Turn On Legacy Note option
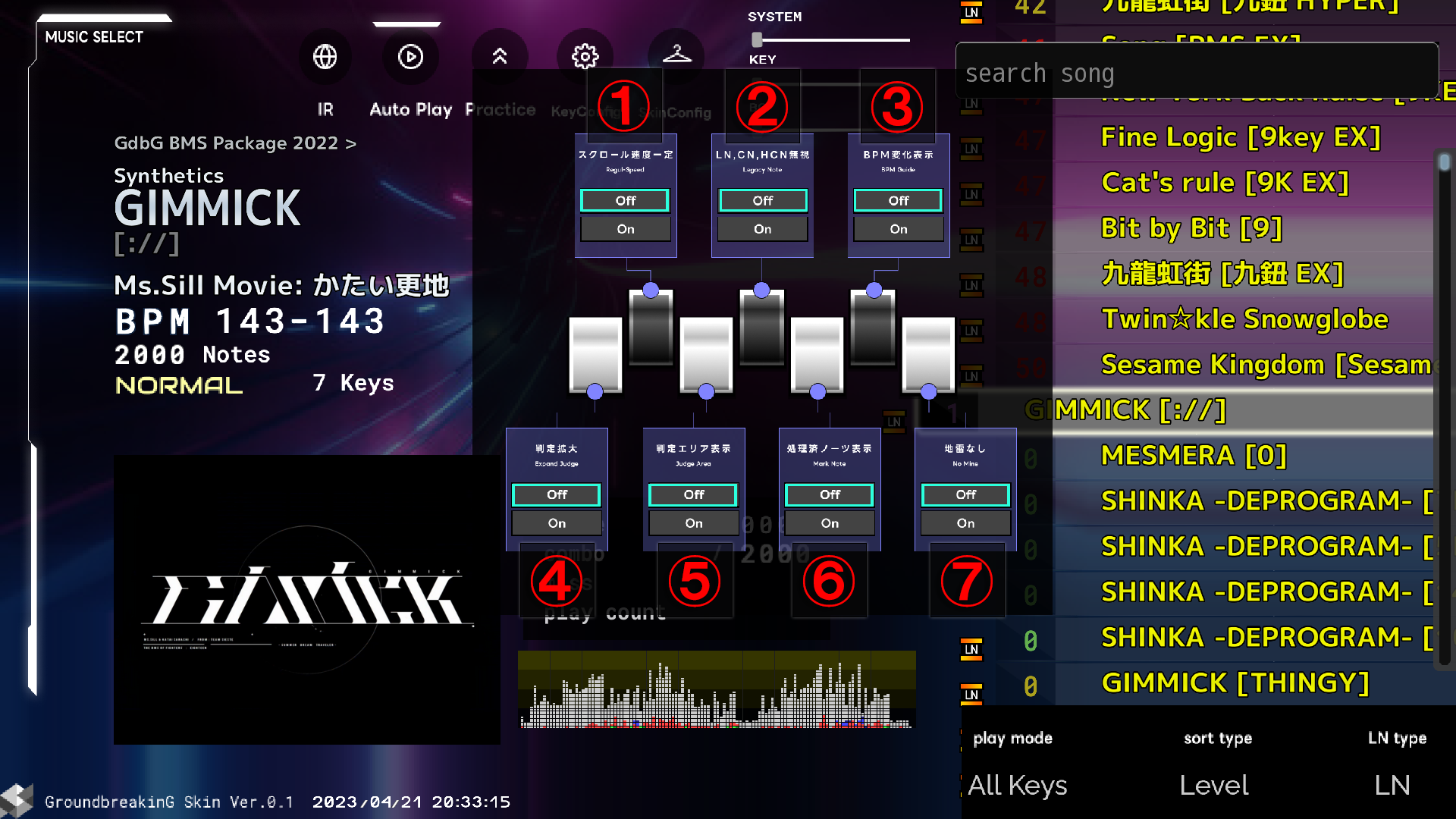Screen dimensions: 1456x819 (x=762, y=229)
